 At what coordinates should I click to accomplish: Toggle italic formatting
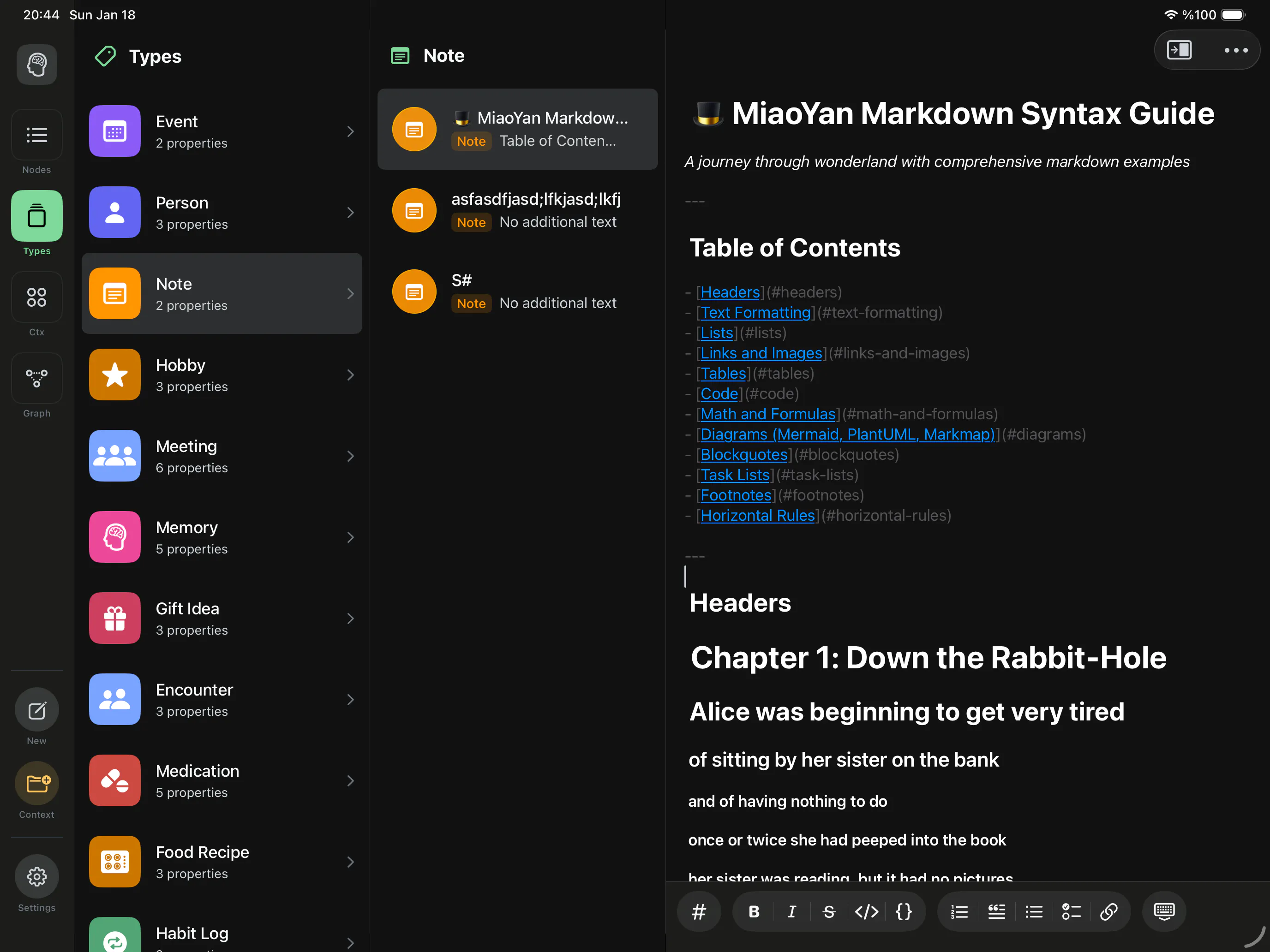pos(792,911)
